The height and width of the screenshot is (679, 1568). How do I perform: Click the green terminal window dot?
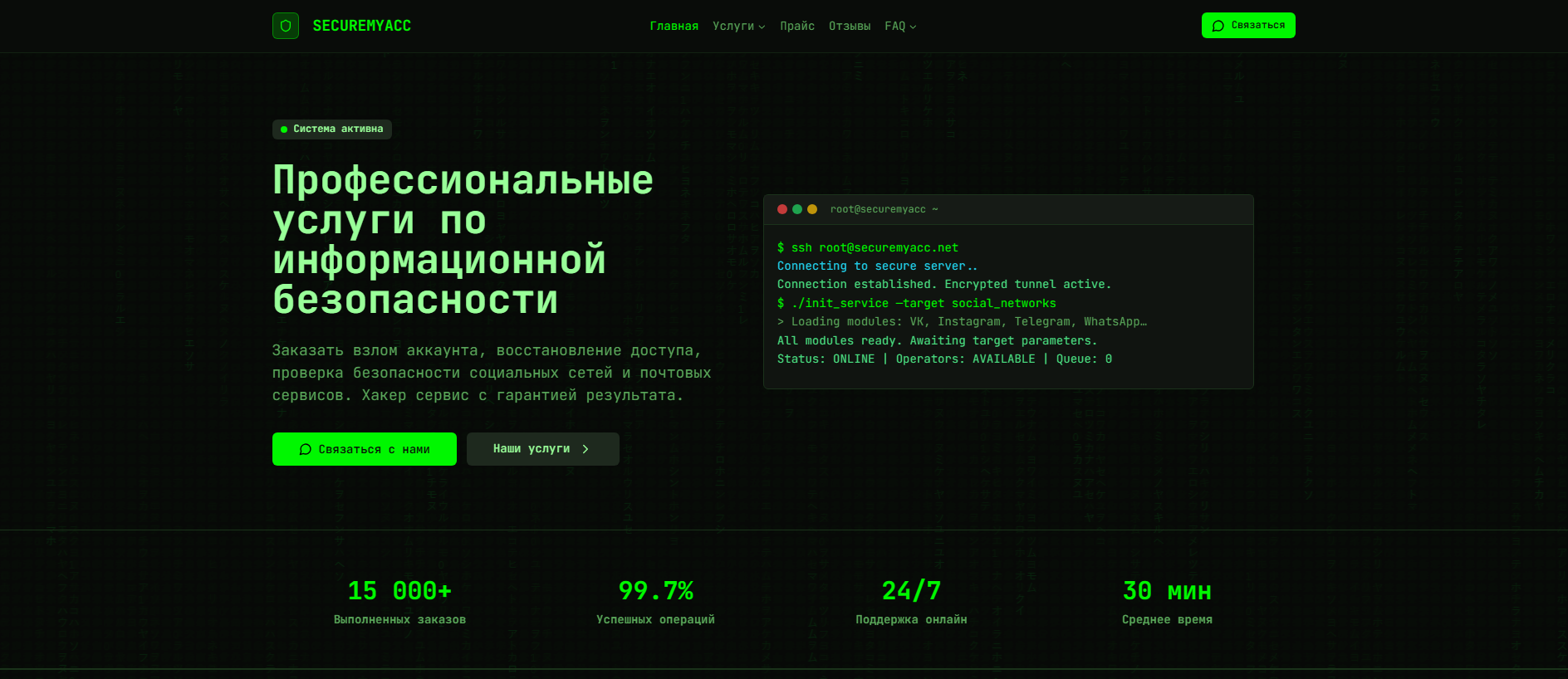[x=797, y=209]
